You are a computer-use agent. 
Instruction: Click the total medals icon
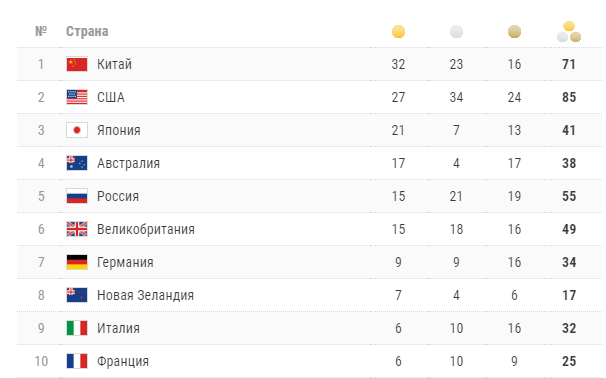[x=569, y=31]
